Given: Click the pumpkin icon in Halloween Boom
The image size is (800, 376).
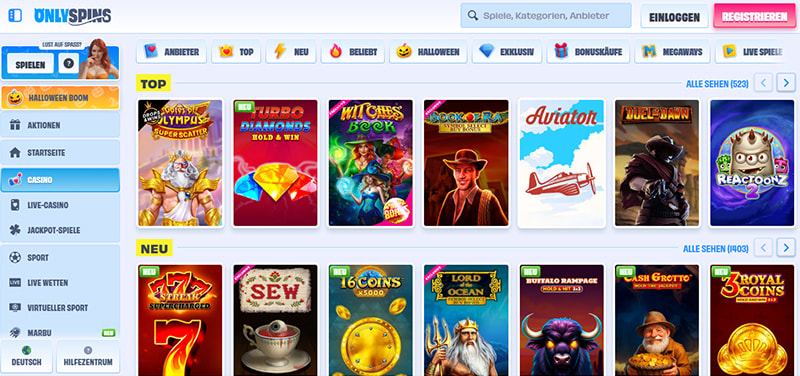Looking at the screenshot, I should (15, 97).
